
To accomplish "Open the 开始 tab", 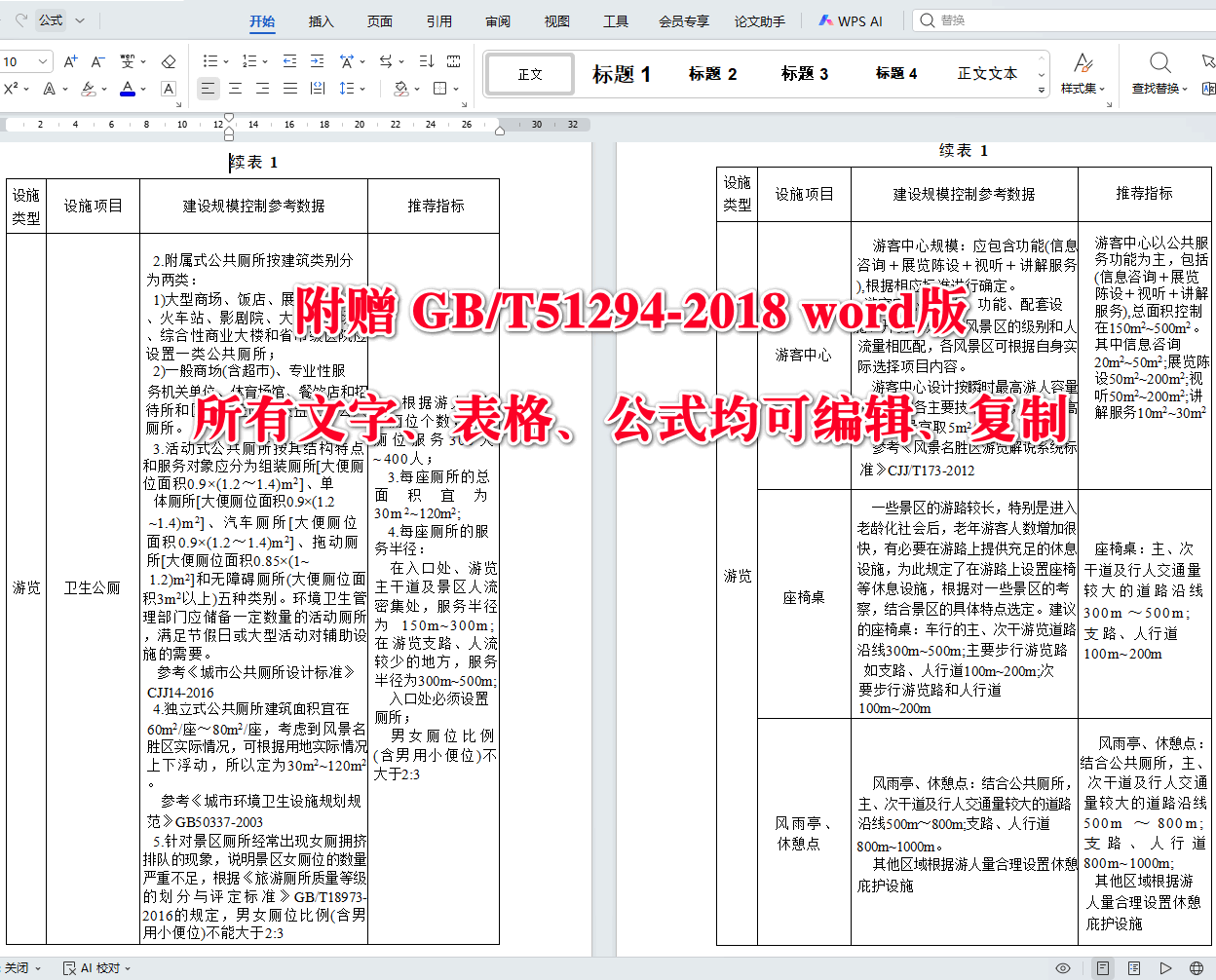I will [x=262, y=20].
